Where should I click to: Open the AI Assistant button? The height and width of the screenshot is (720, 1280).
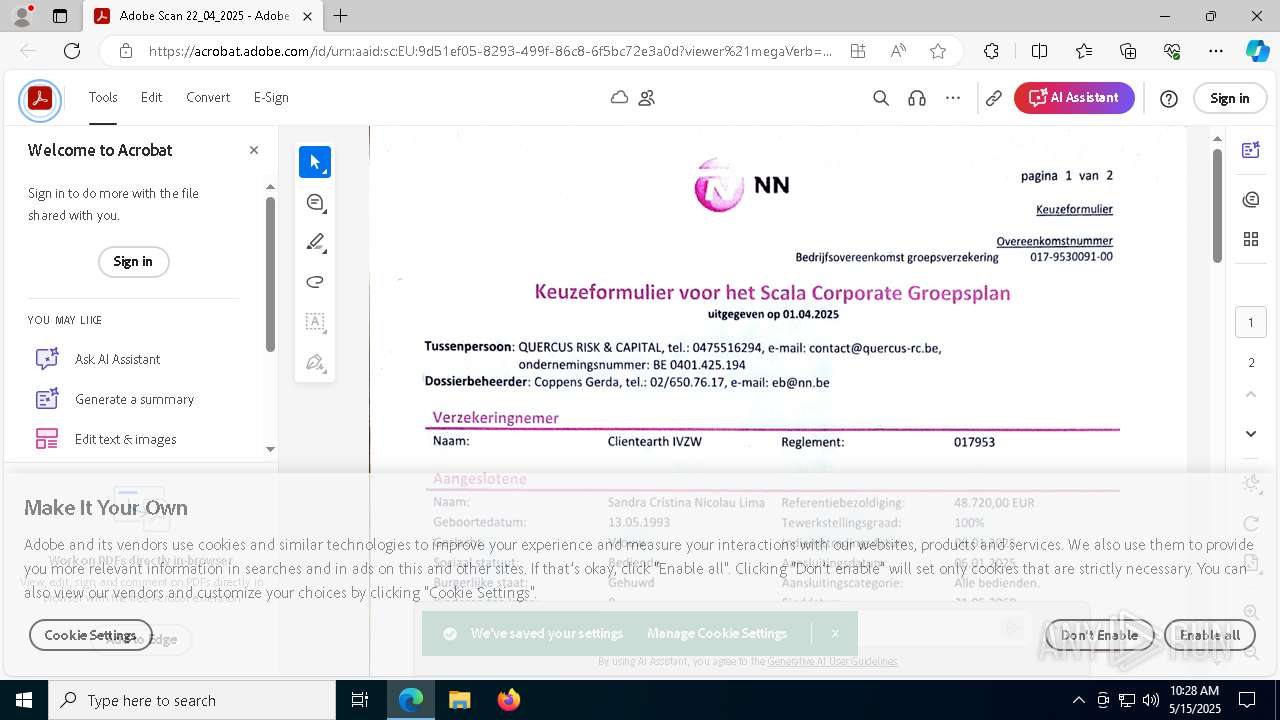[1074, 98]
